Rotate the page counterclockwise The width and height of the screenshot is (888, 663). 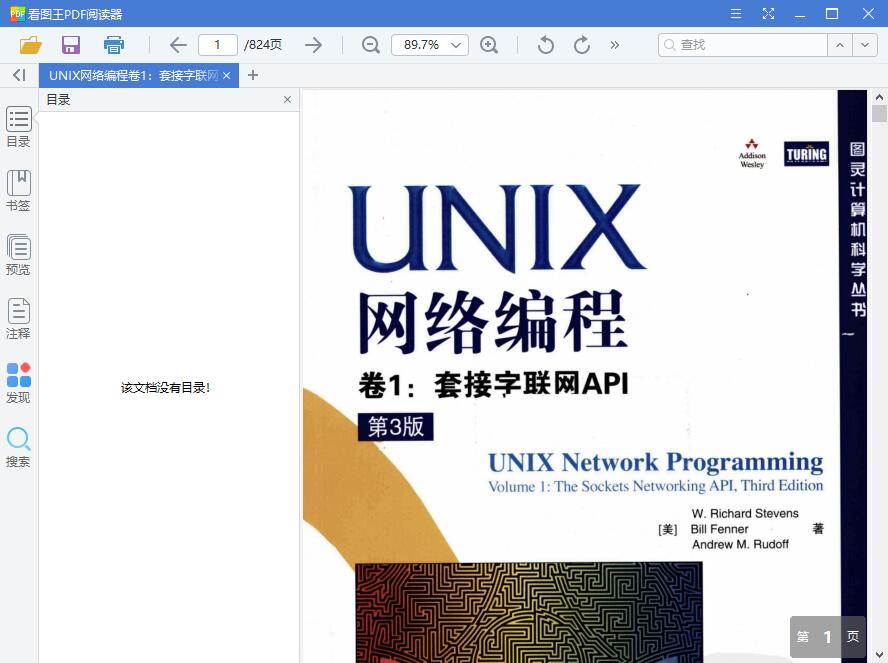(x=545, y=45)
